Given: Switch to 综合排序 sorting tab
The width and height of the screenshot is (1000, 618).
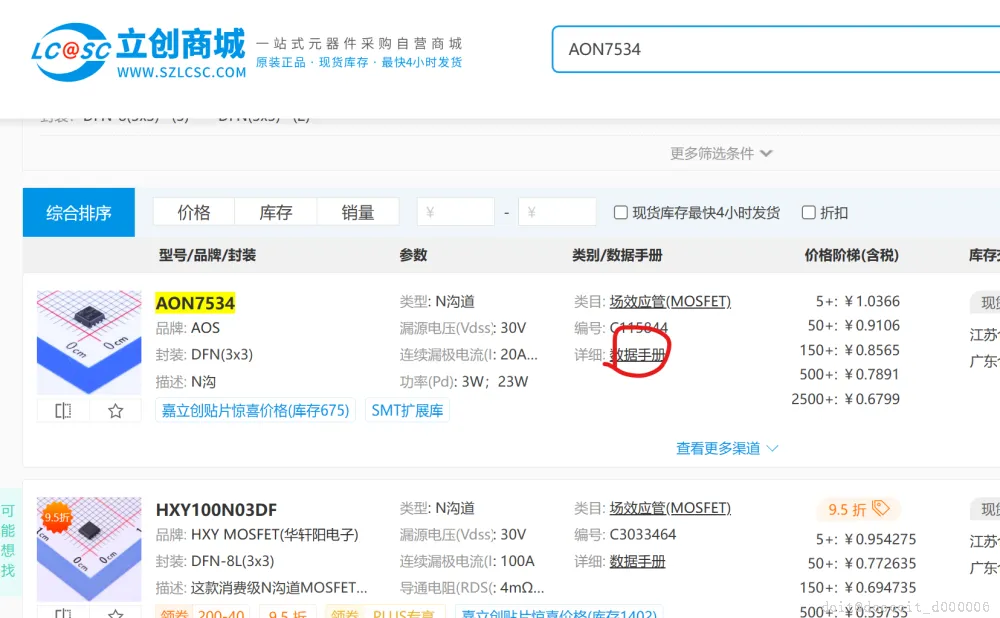Looking at the screenshot, I should 78,212.
